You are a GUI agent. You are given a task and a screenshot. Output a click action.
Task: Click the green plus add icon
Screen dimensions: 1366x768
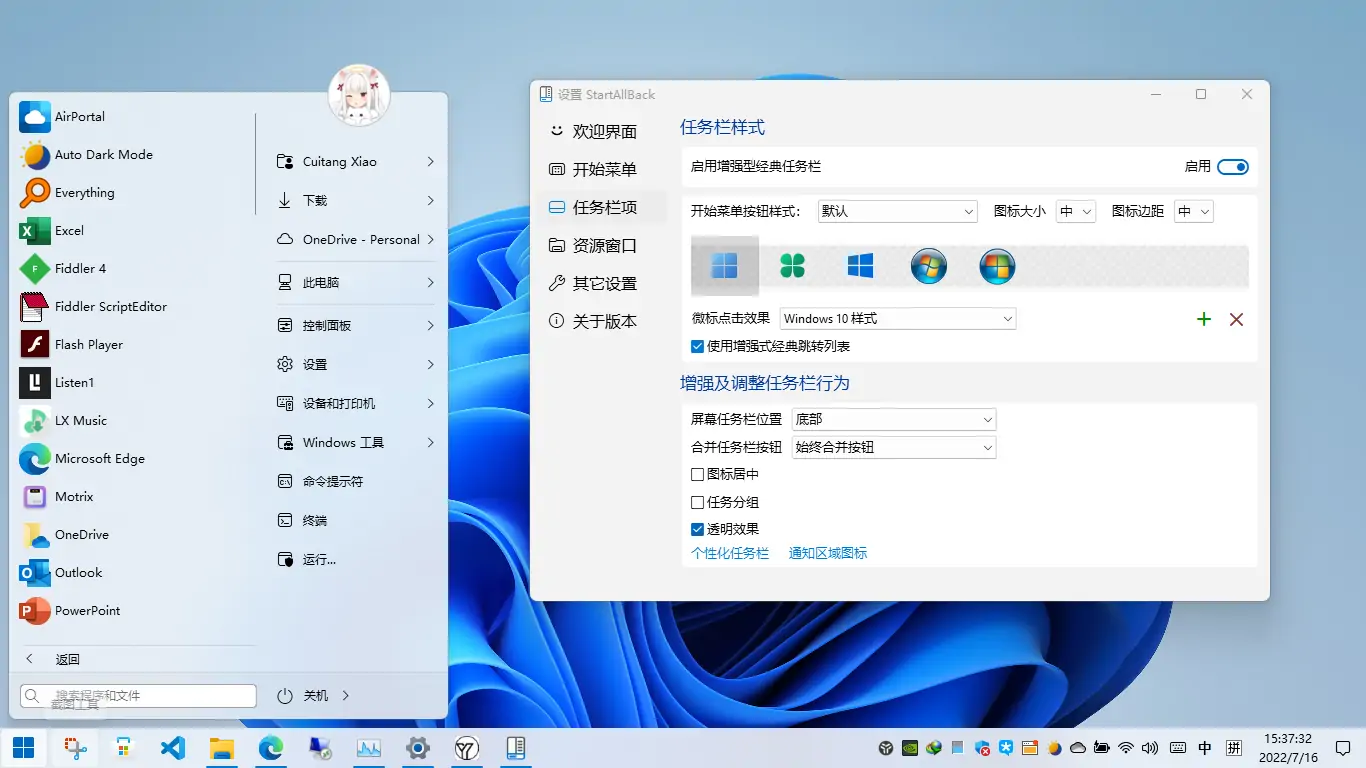(1204, 319)
